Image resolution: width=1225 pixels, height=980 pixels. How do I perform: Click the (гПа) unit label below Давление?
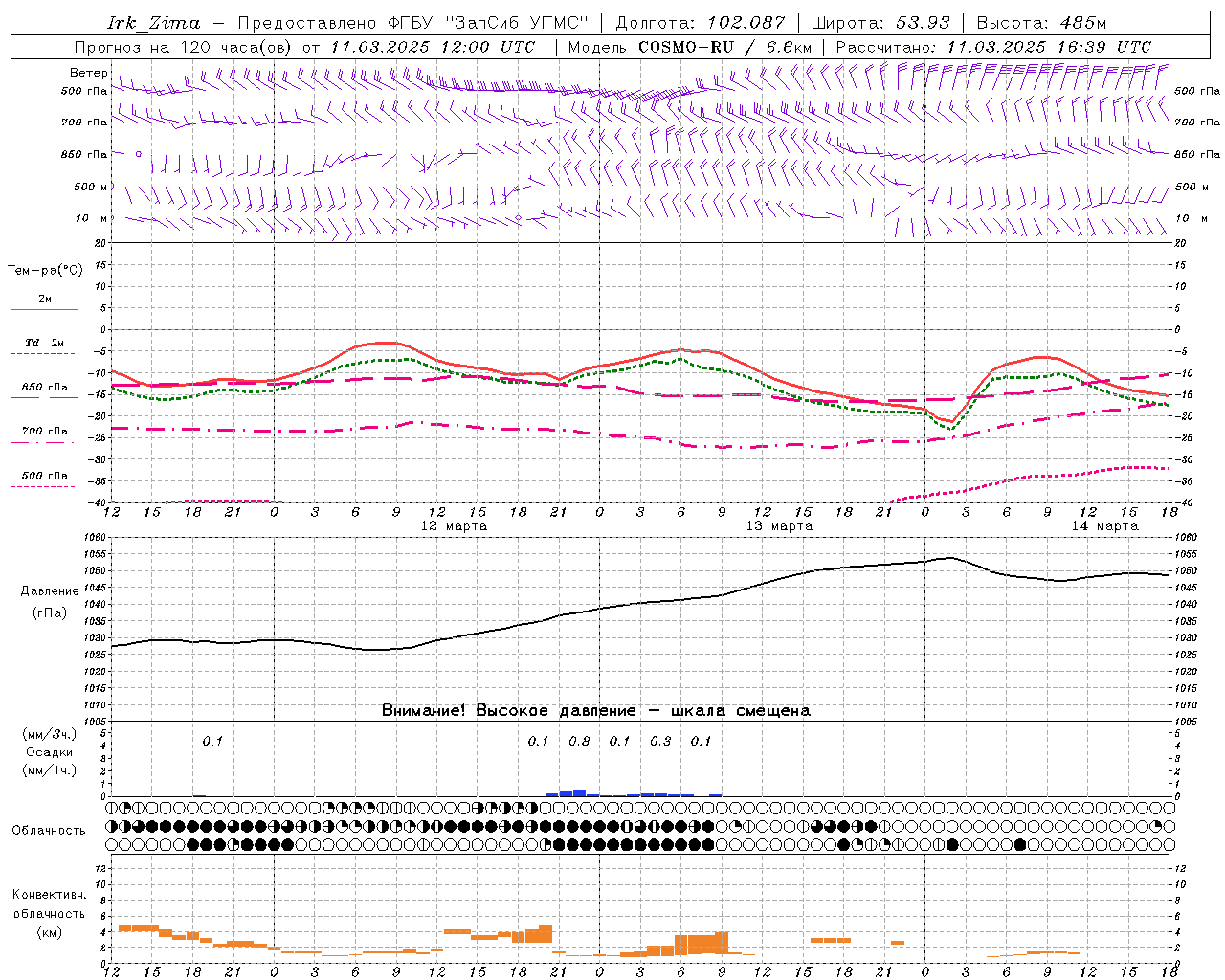click(x=49, y=612)
